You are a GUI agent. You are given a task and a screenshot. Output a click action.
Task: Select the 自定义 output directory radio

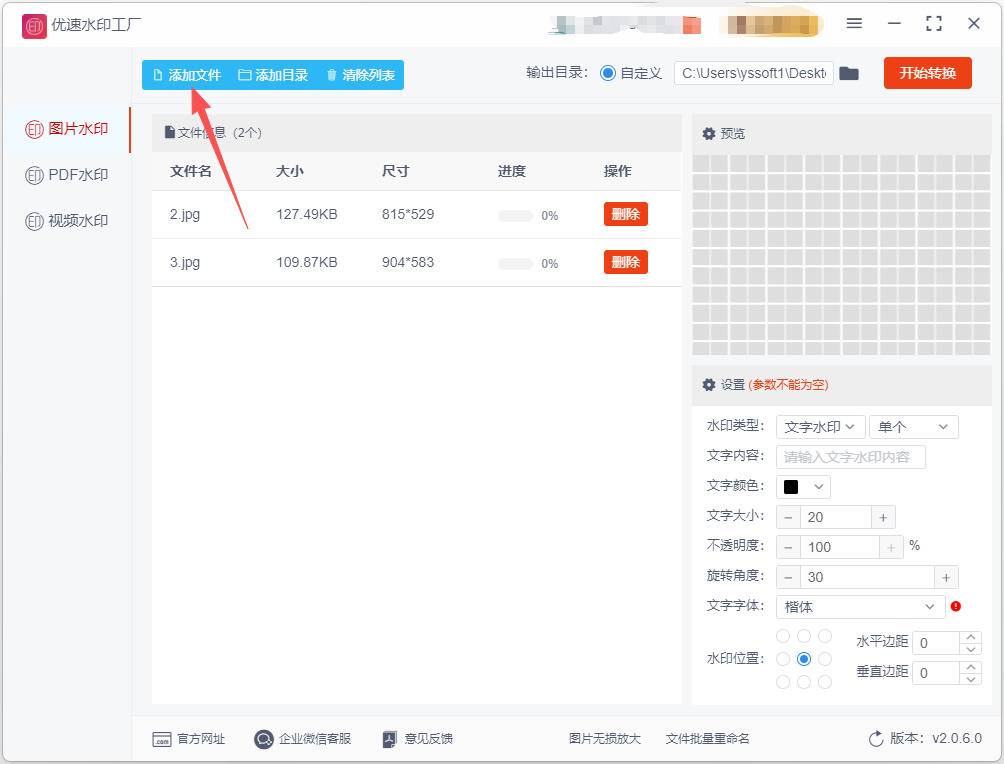pos(608,74)
